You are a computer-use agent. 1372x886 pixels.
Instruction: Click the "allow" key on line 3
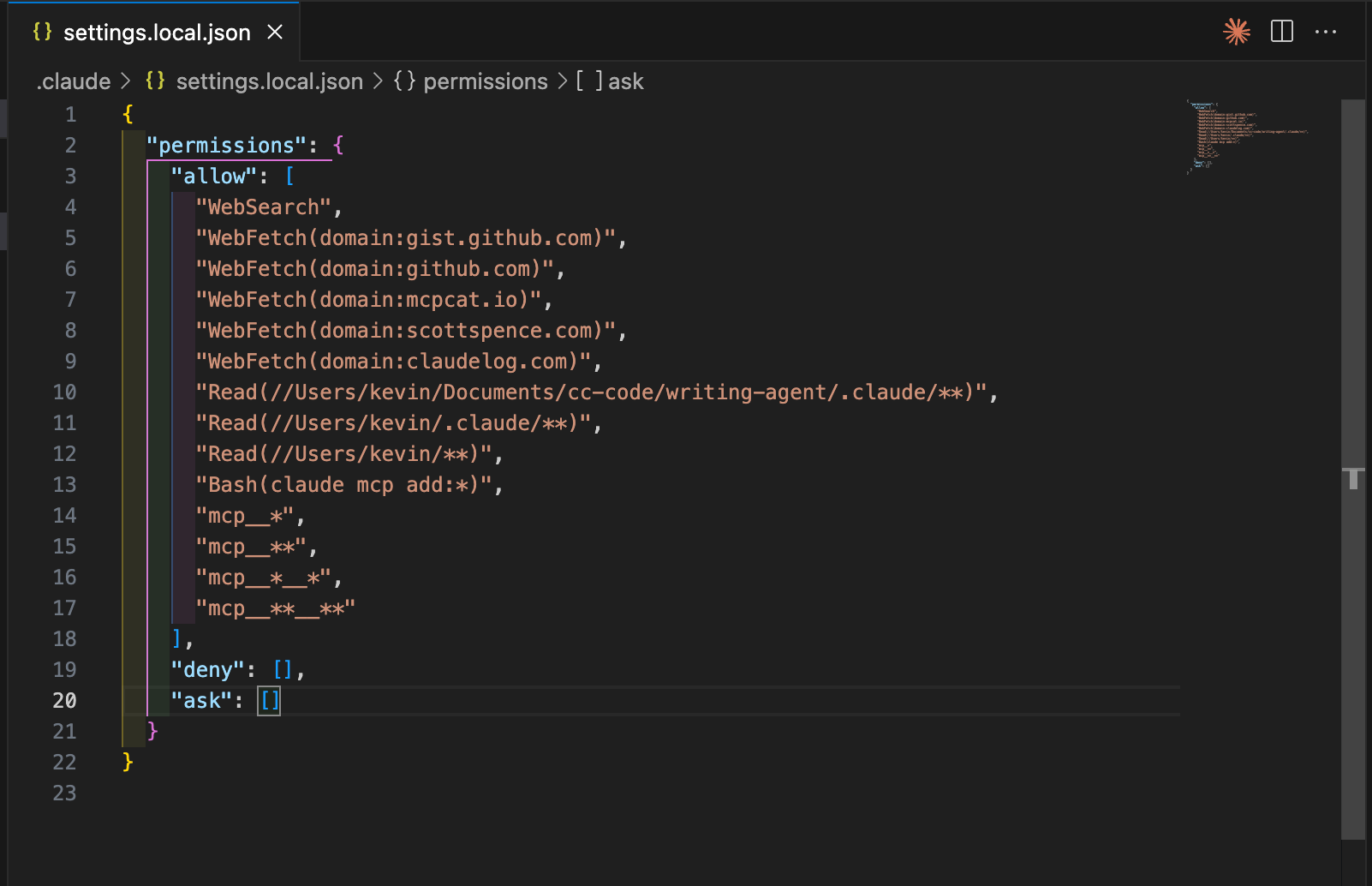coord(213,177)
